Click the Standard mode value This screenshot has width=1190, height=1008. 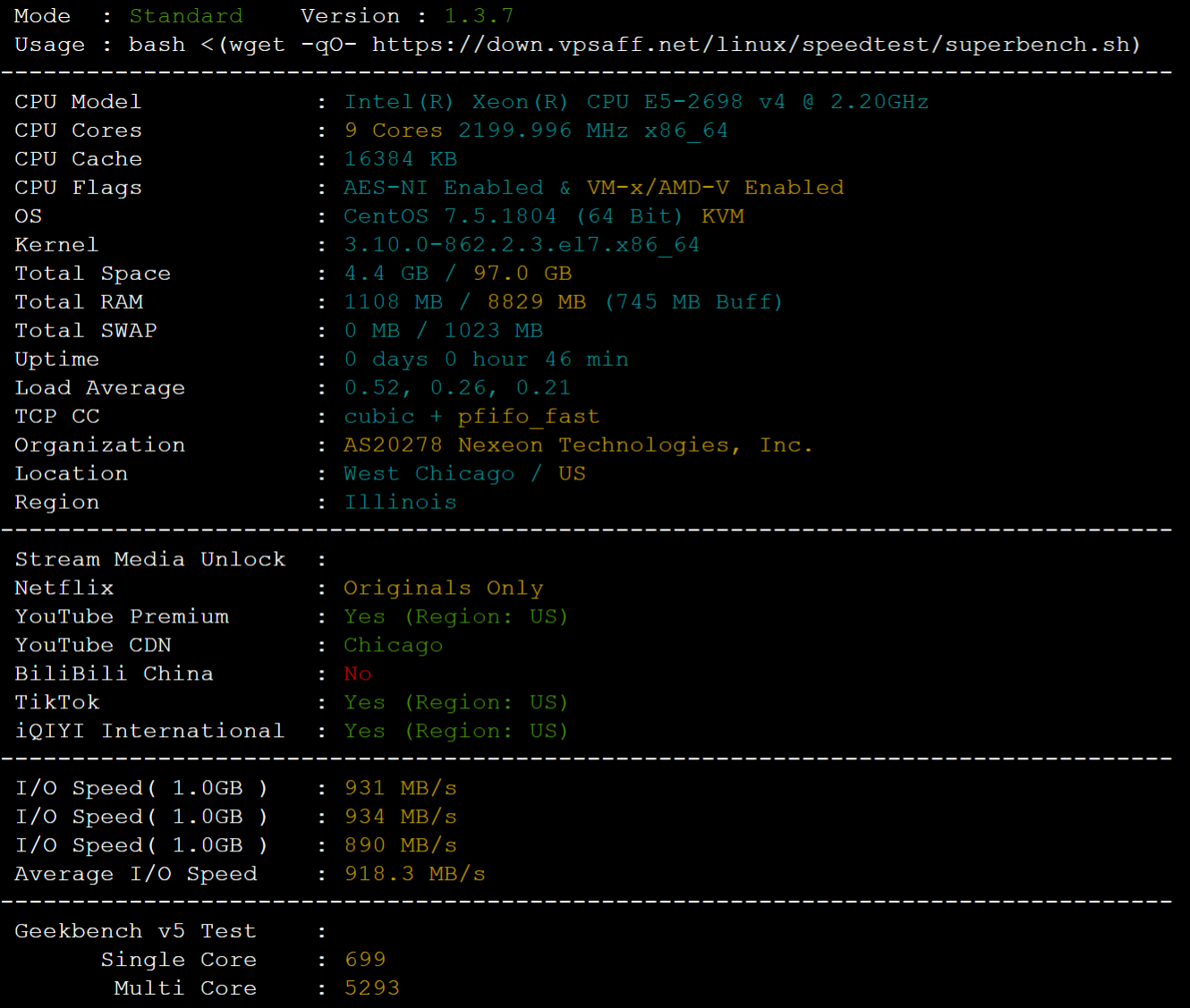tap(186, 16)
